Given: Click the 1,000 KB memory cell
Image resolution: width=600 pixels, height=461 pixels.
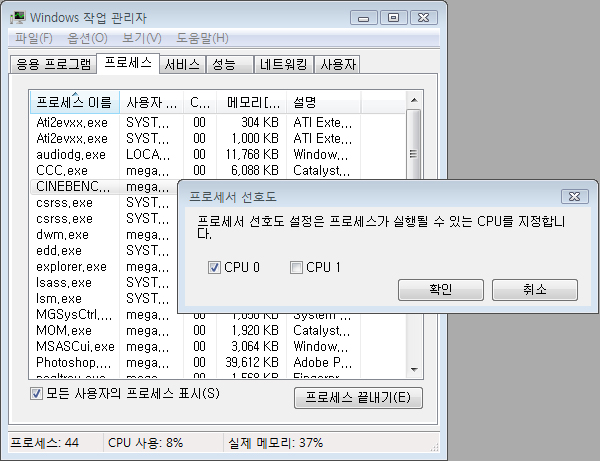Looking at the screenshot, I should tap(255, 138).
